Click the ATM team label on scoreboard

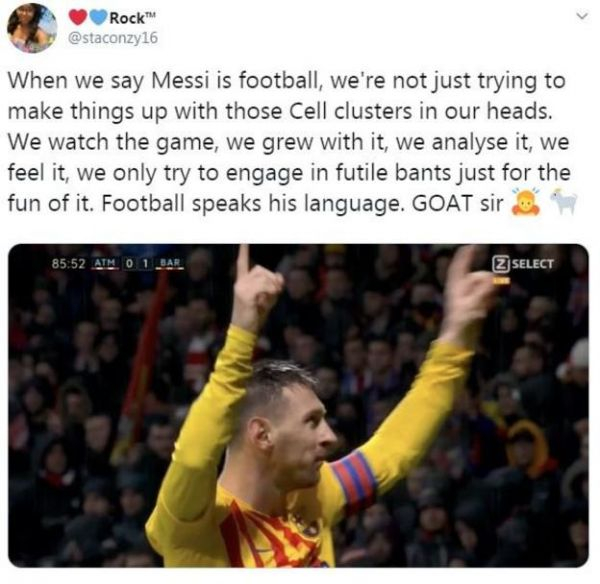point(105,263)
